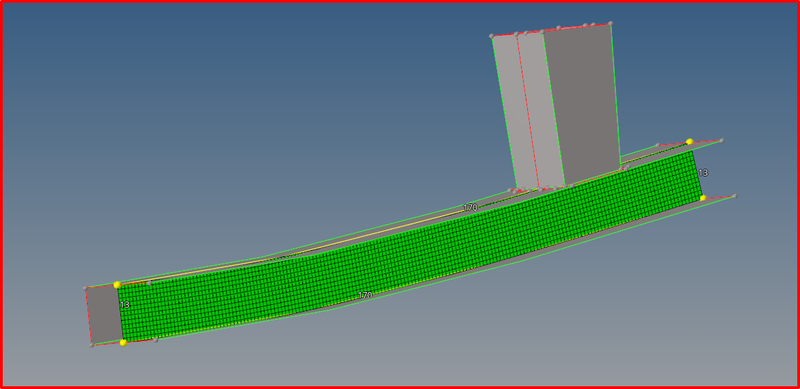The image size is (800, 389).
Task: Pick gray point at far right end of upper flange
Action: [721, 140]
